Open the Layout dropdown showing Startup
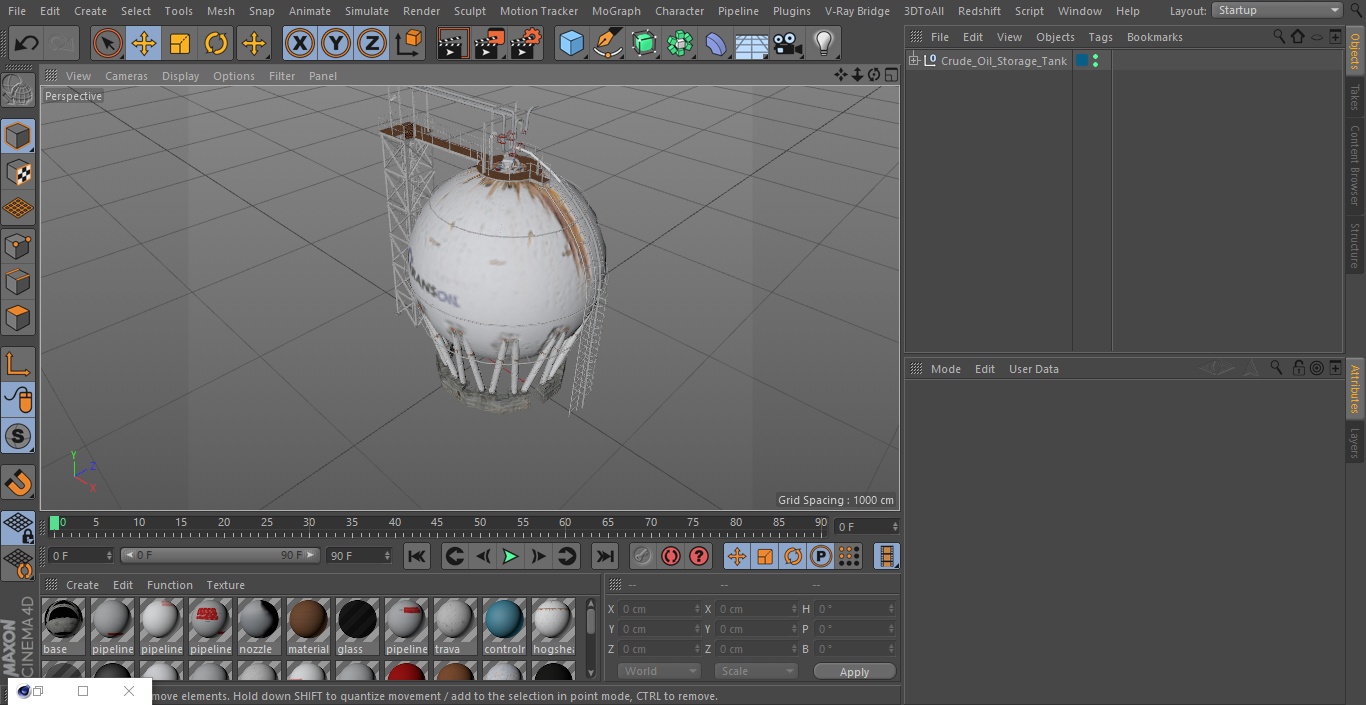1366x705 pixels. pos(1277,10)
